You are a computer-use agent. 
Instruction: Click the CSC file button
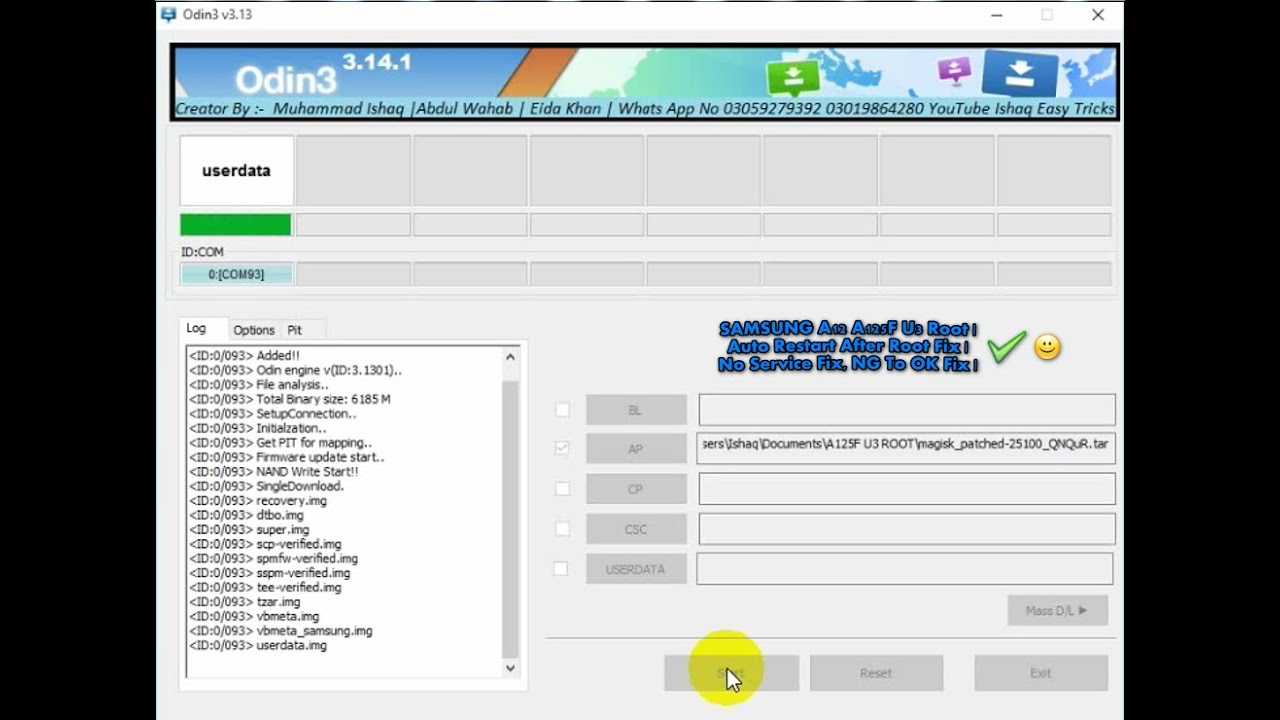point(636,529)
